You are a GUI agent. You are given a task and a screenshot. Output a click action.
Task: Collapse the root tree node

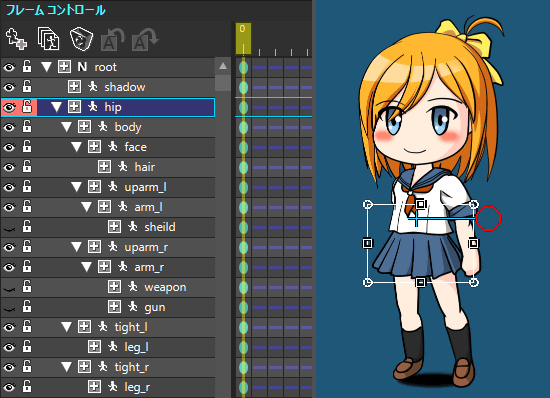click(46, 67)
